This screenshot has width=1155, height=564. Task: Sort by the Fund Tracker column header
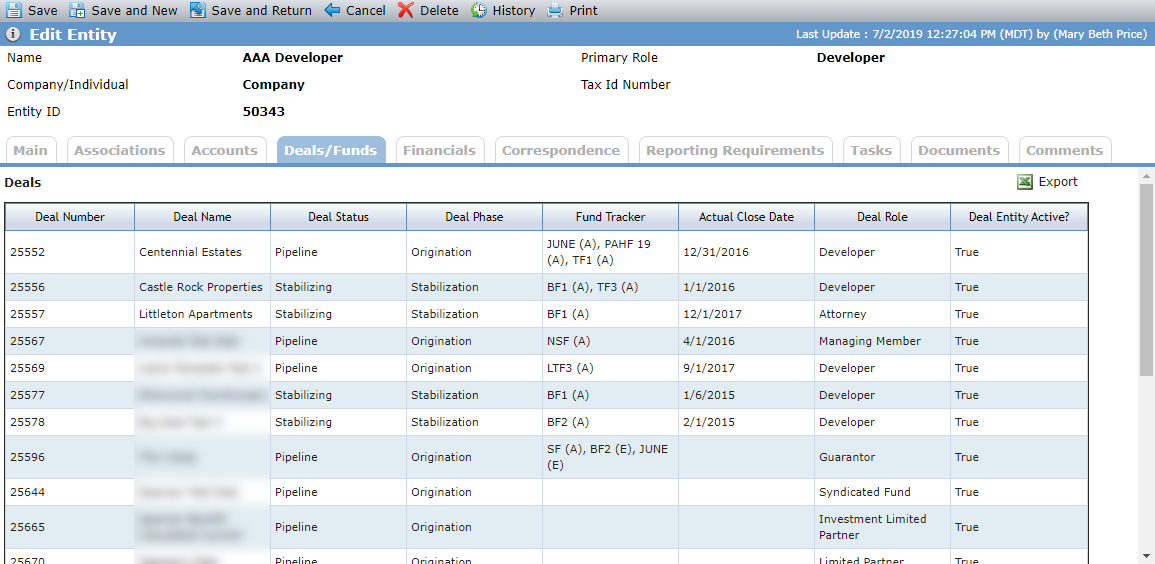tap(611, 217)
